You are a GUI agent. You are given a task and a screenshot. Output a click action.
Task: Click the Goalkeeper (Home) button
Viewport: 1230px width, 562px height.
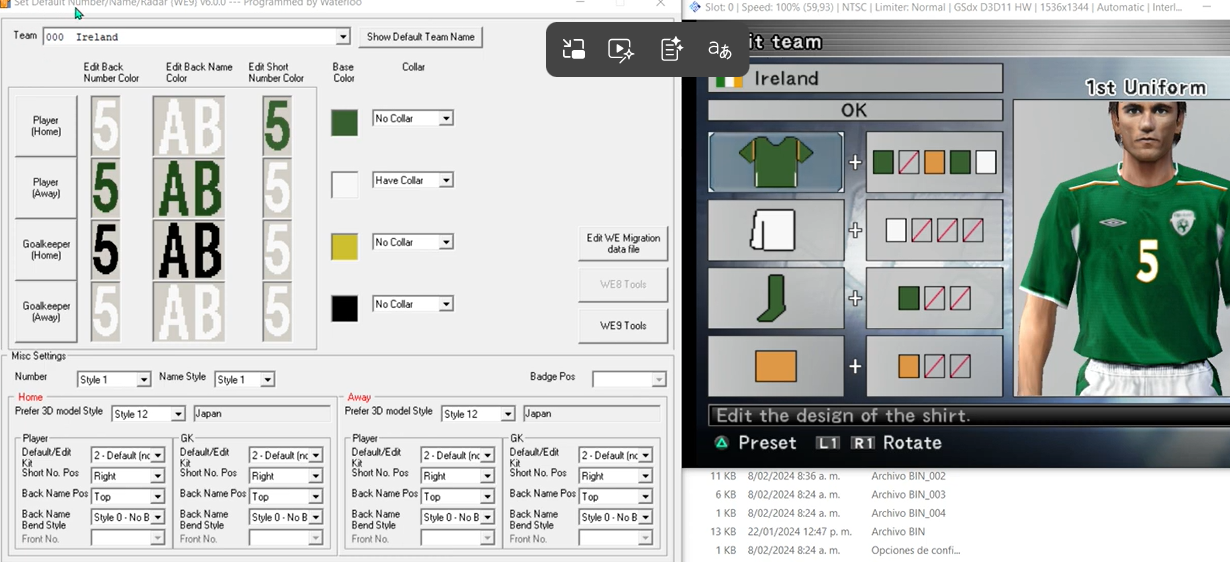(x=46, y=250)
